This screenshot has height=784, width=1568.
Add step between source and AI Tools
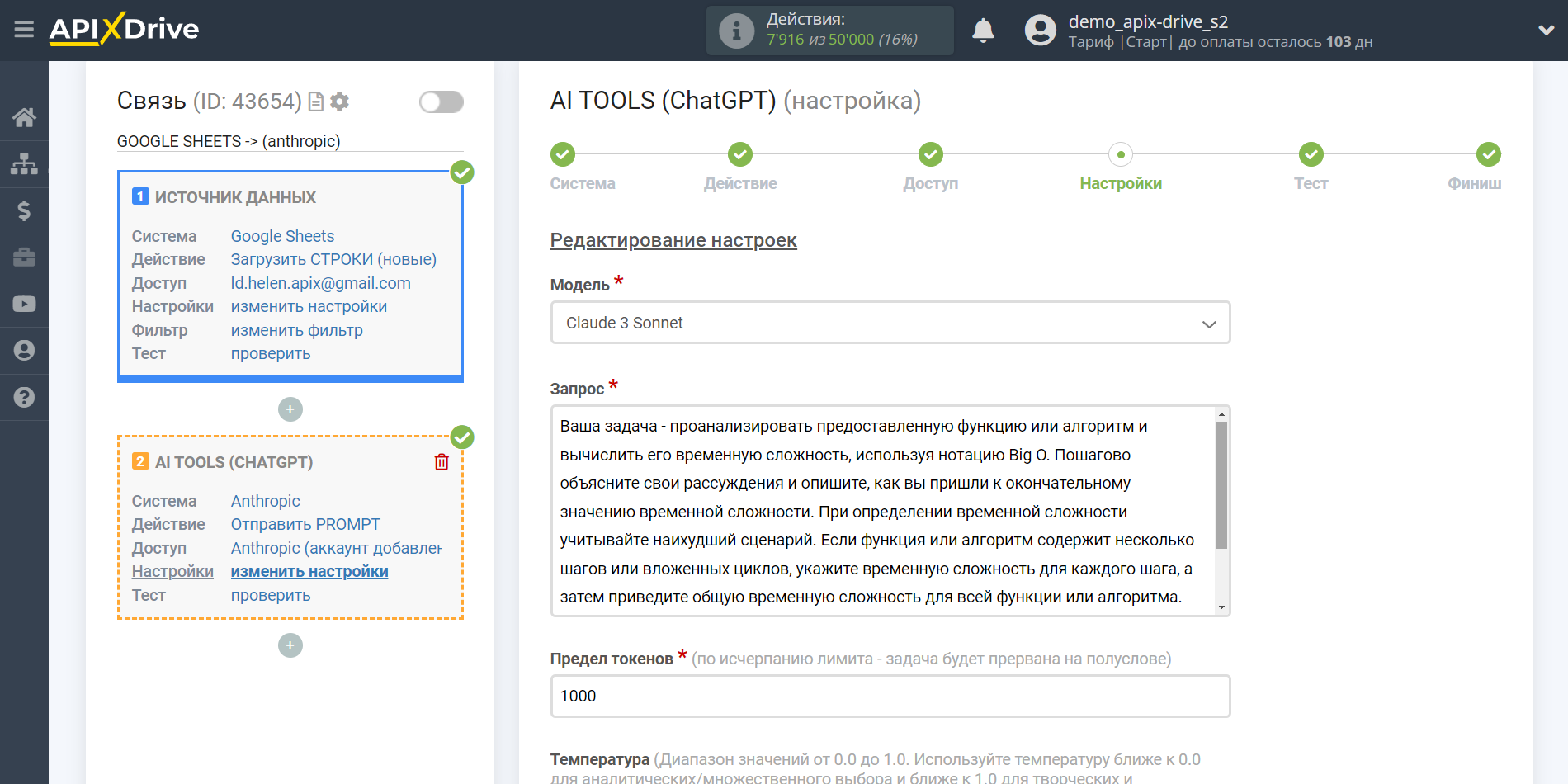click(x=290, y=409)
